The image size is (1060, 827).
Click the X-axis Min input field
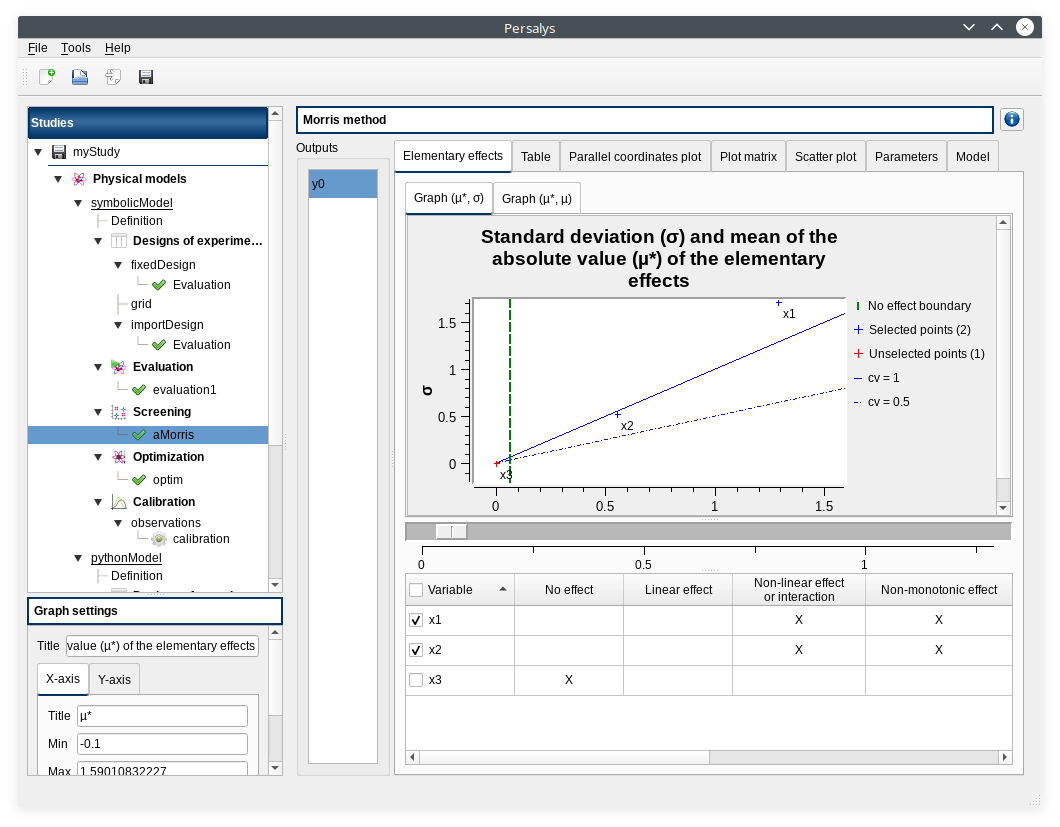pos(162,744)
